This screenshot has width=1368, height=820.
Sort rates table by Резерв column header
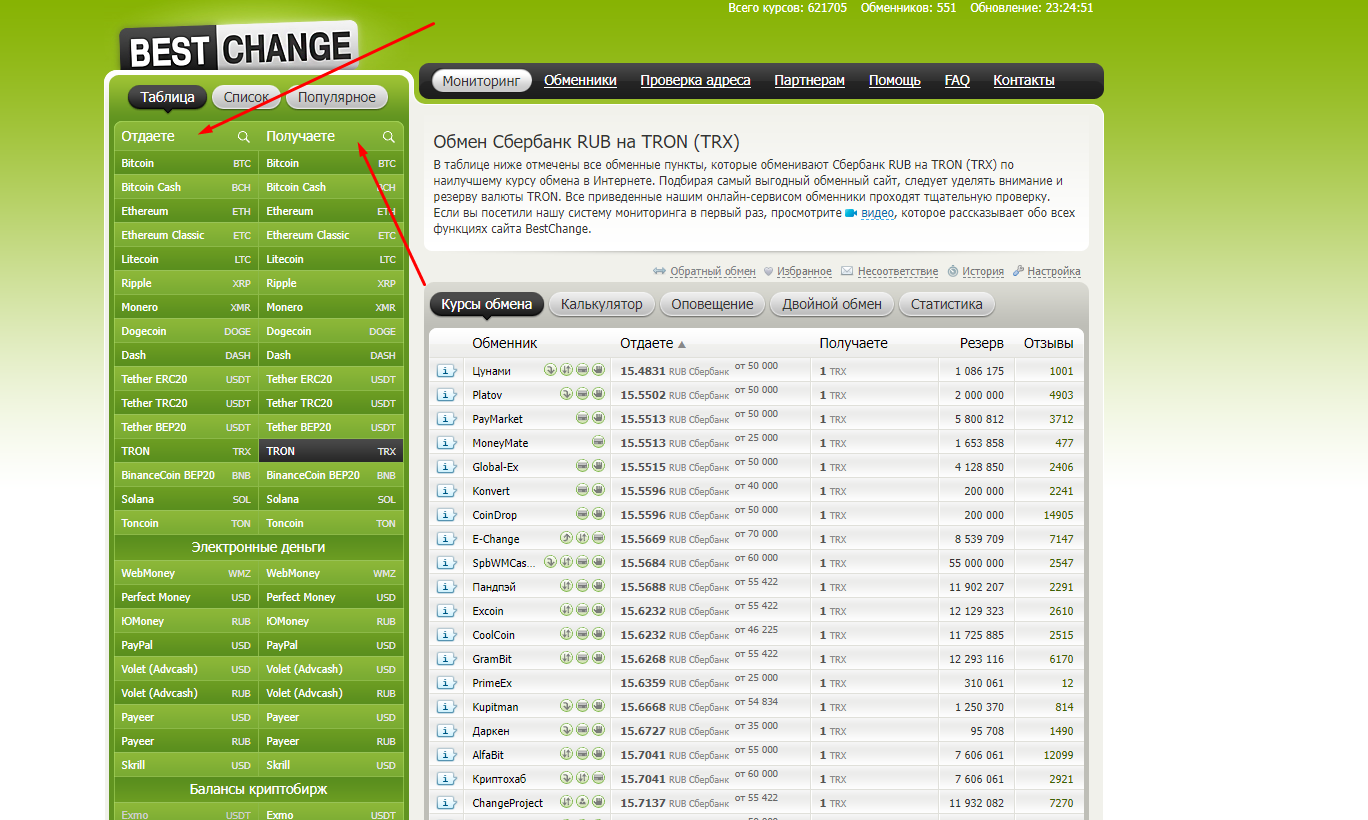[x=982, y=343]
